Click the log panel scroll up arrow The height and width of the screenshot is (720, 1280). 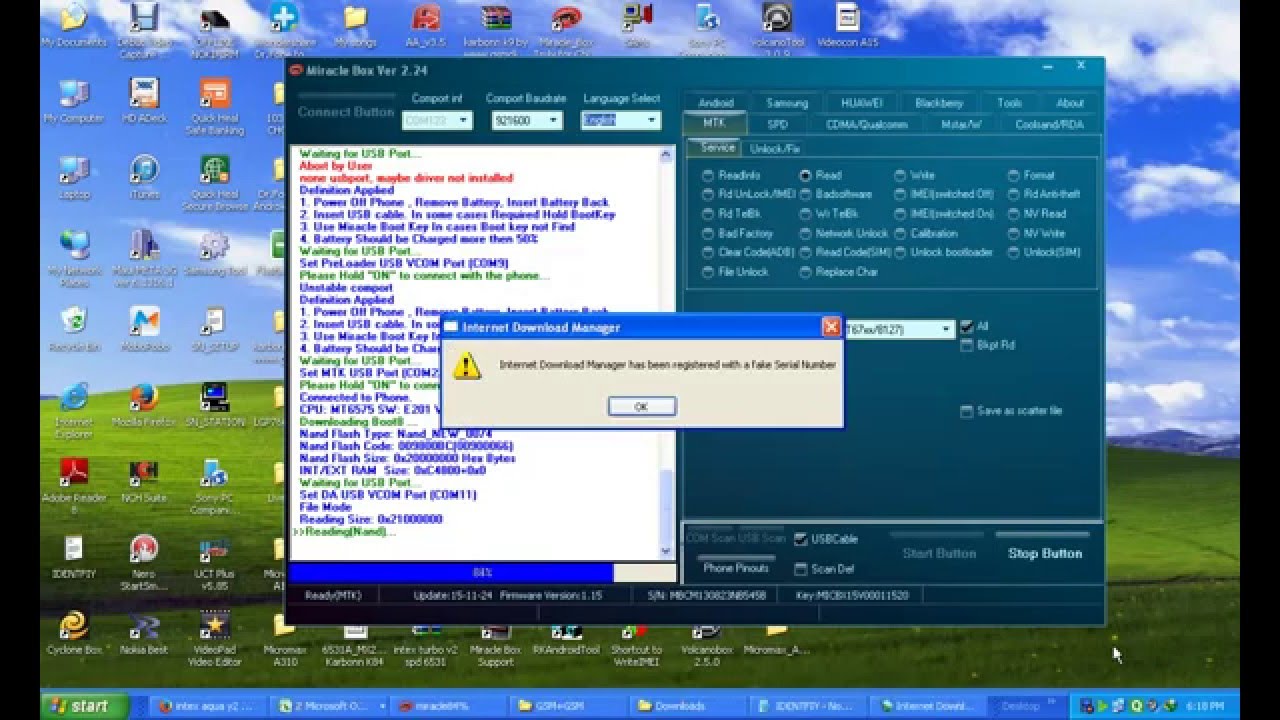point(667,154)
